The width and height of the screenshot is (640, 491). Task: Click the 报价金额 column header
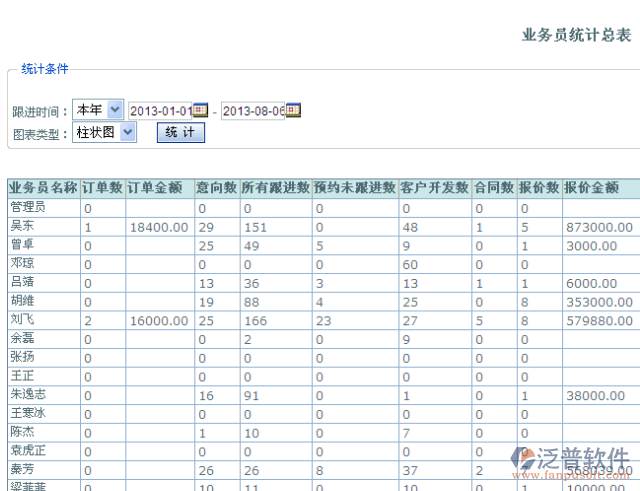[x=591, y=187]
